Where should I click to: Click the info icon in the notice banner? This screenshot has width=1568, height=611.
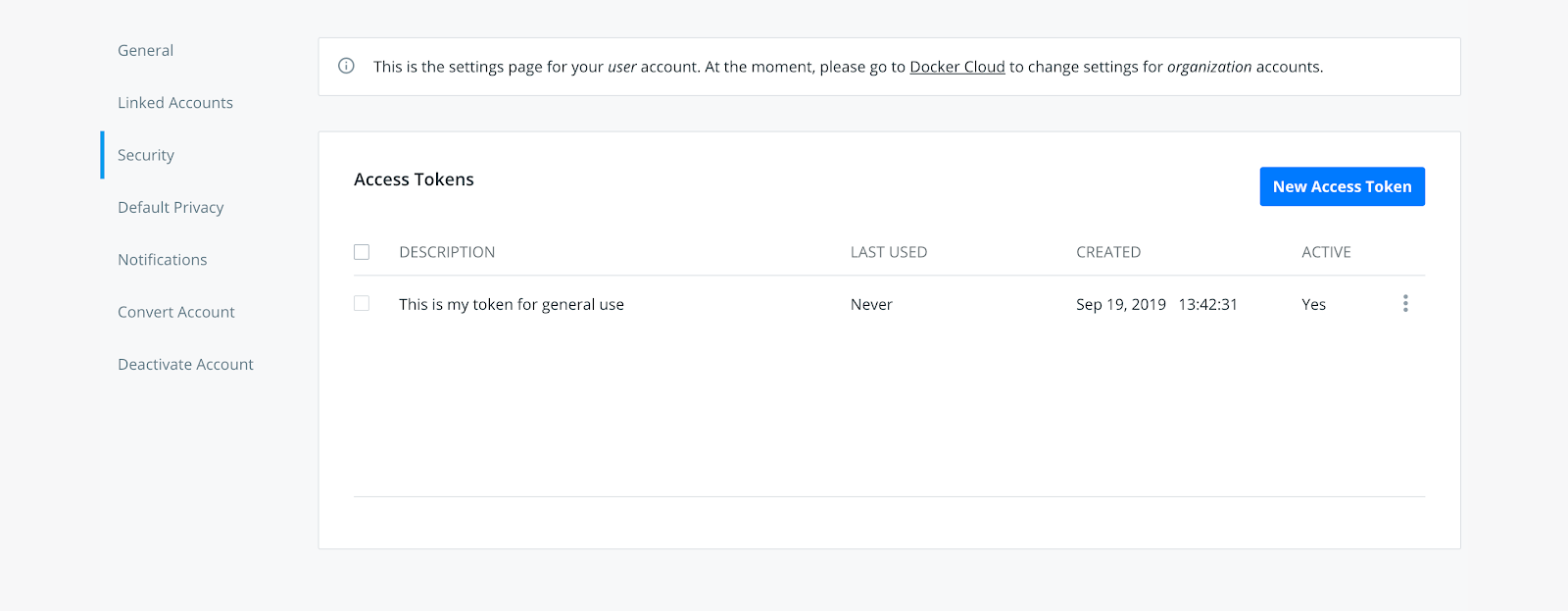click(346, 66)
